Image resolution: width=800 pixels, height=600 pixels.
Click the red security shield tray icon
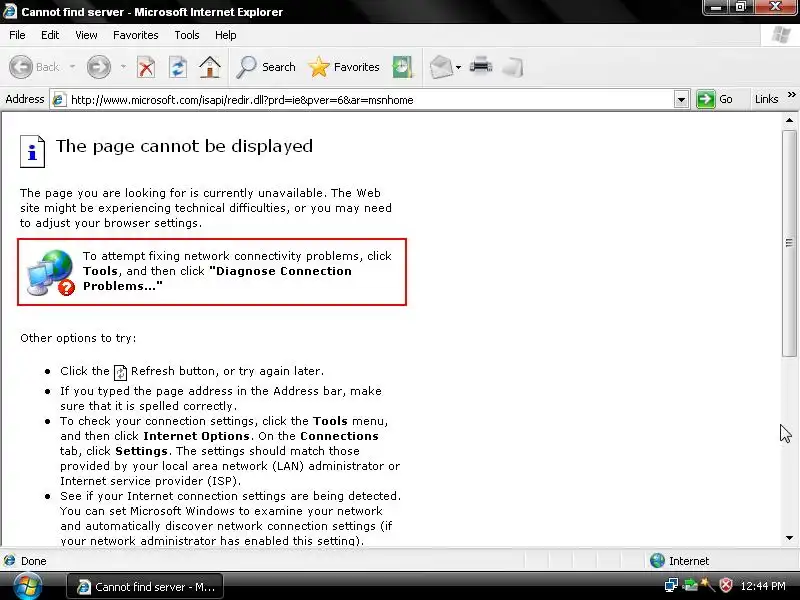point(726,586)
